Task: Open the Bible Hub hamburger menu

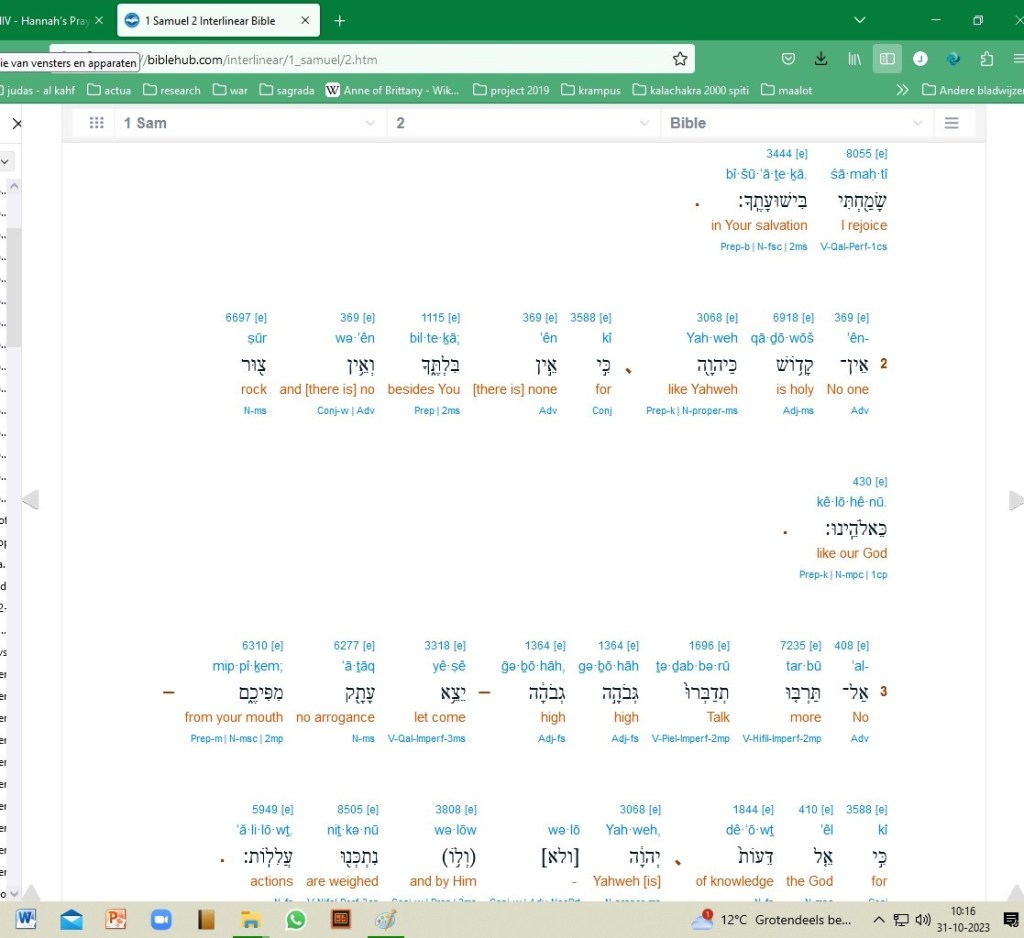Action: pyautogui.click(x=952, y=123)
